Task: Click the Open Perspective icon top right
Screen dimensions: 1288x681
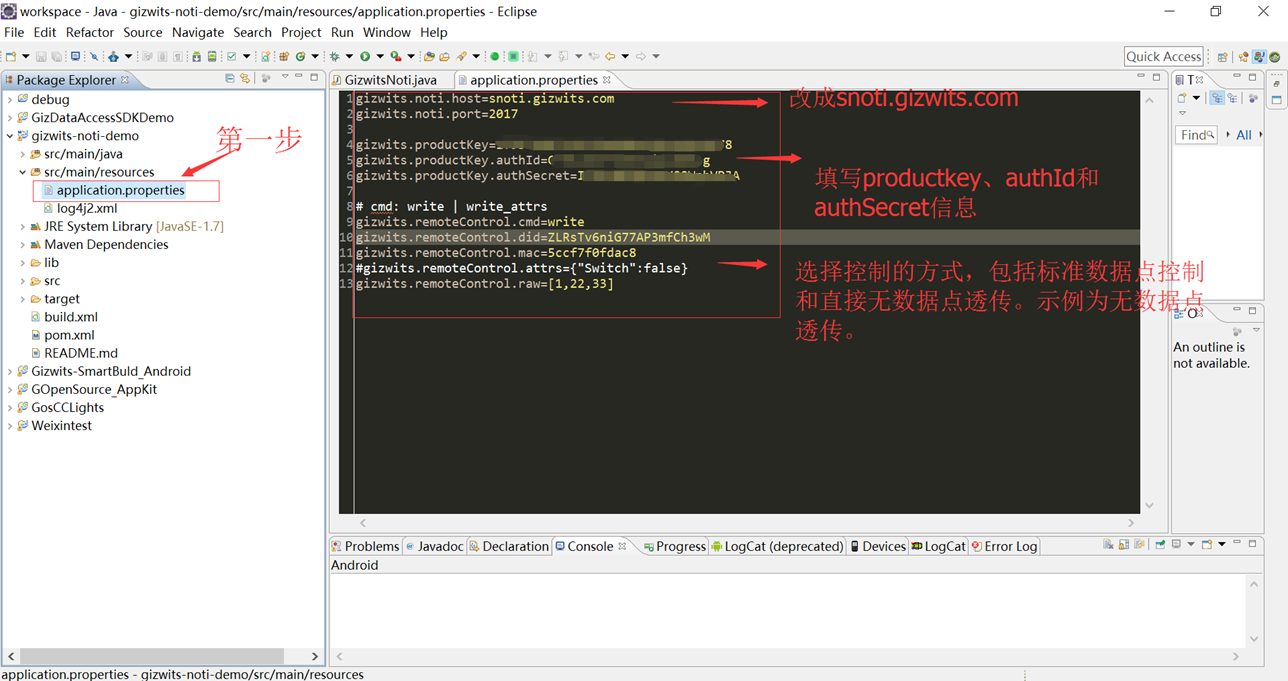Action: pyautogui.click(x=1223, y=56)
